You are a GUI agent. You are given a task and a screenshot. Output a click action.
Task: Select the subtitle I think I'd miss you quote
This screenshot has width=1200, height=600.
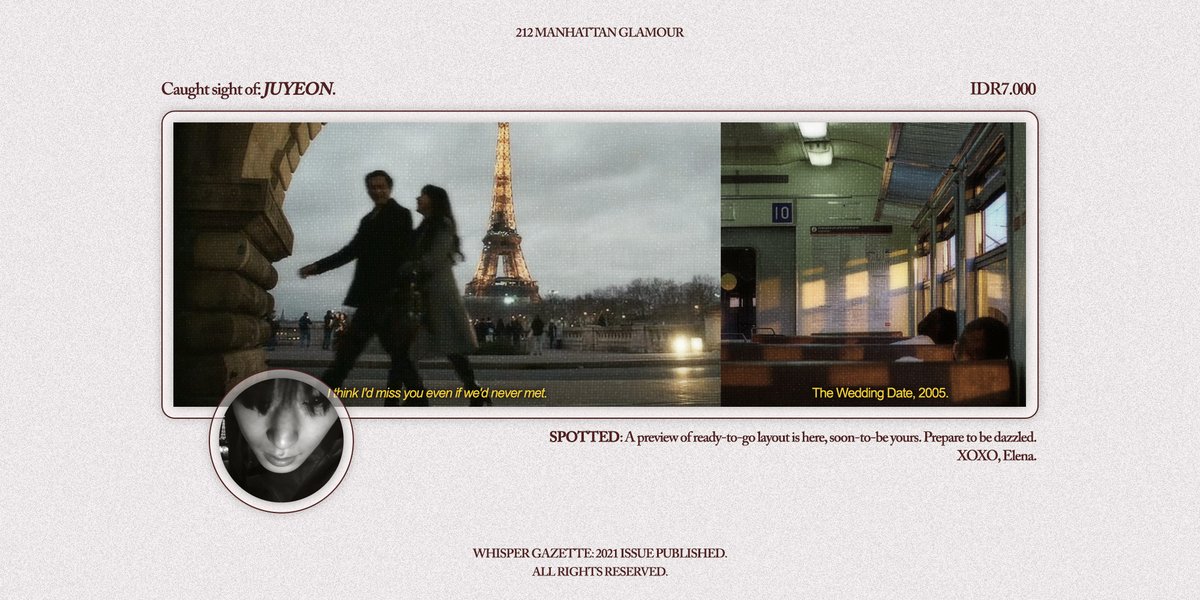437,394
